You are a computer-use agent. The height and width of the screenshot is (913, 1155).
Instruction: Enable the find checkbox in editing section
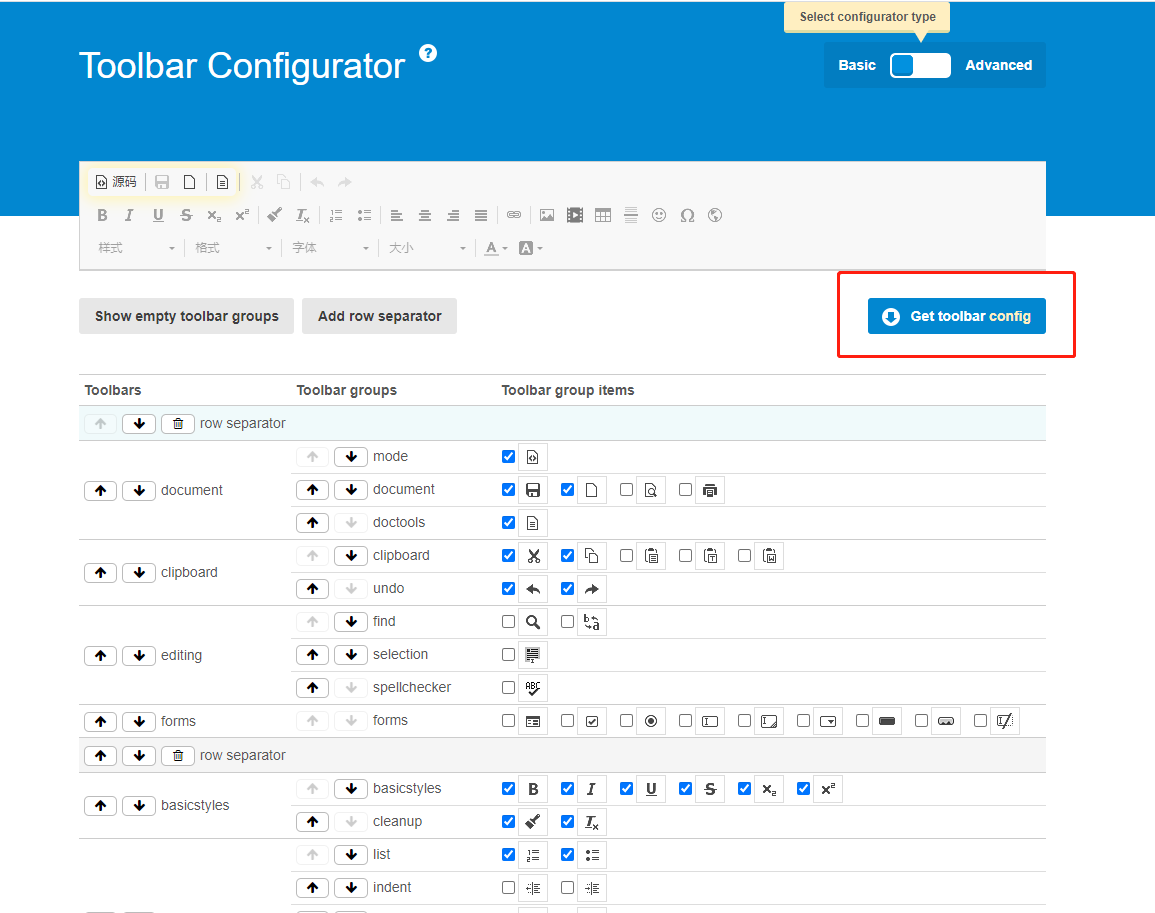(508, 621)
